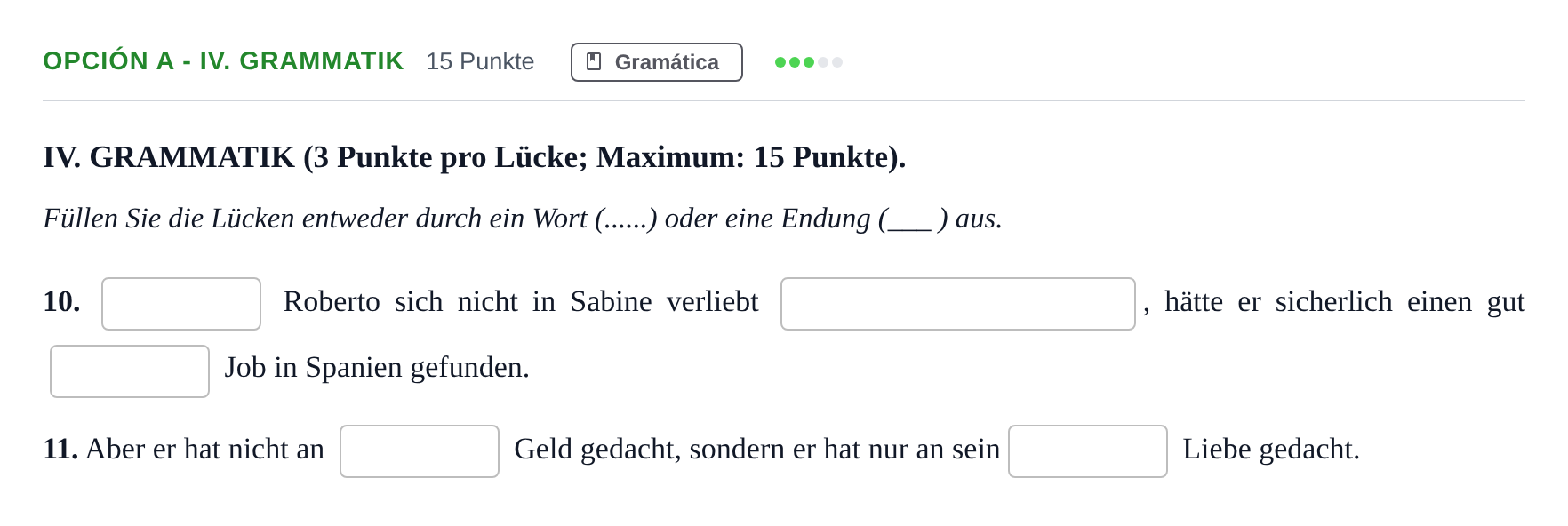Click the "15 Punkte" score label
The image size is (1568, 526).
pos(480,61)
